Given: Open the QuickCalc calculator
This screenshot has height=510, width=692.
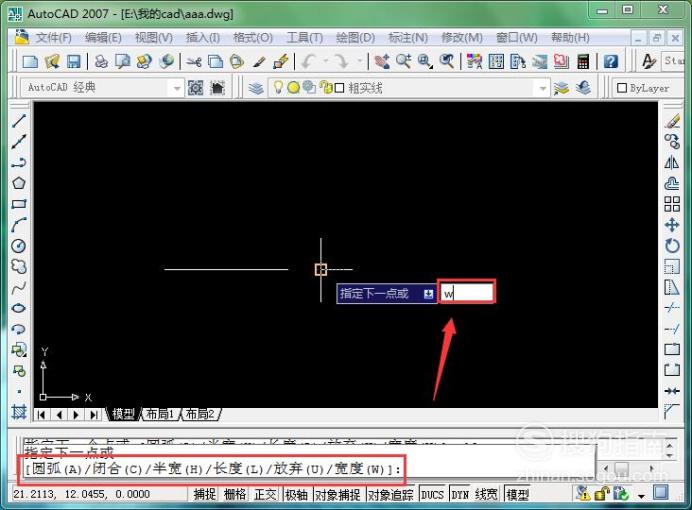Looking at the screenshot, I should 583,61.
